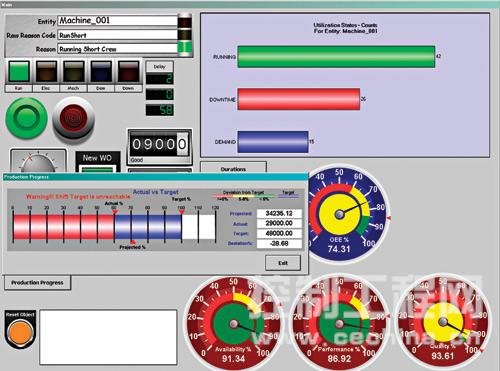Click the Actual vs Target progress bar
Viewport: 500px width, 371px height.
[114, 227]
